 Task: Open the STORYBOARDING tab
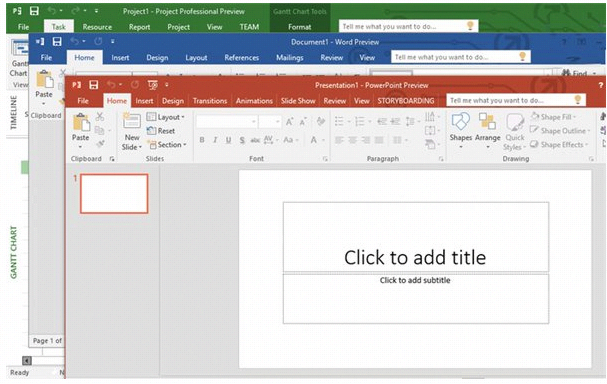pos(406,101)
